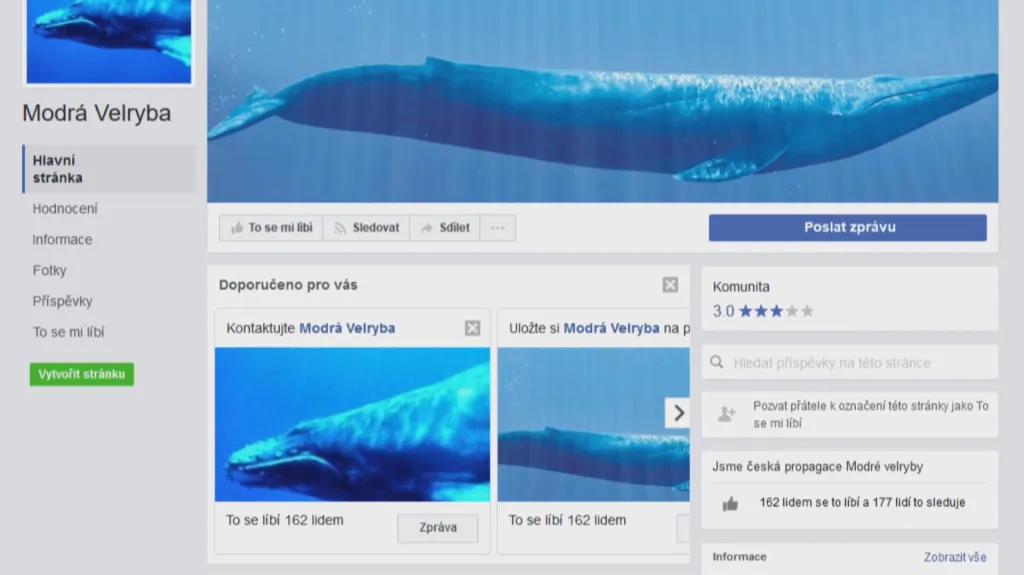Click the Sdílet share button

tap(445, 228)
